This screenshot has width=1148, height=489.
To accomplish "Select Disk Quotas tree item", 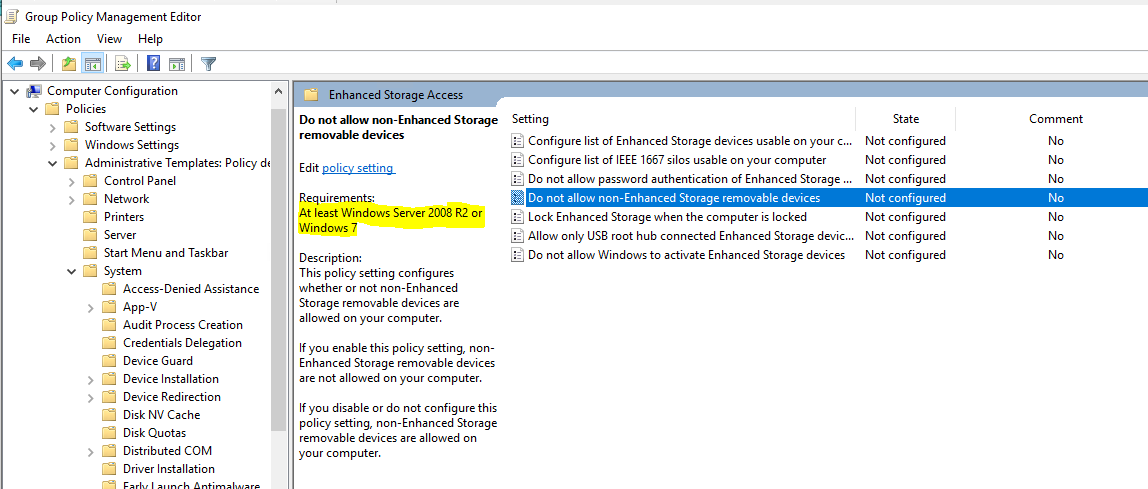I will [x=154, y=433].
